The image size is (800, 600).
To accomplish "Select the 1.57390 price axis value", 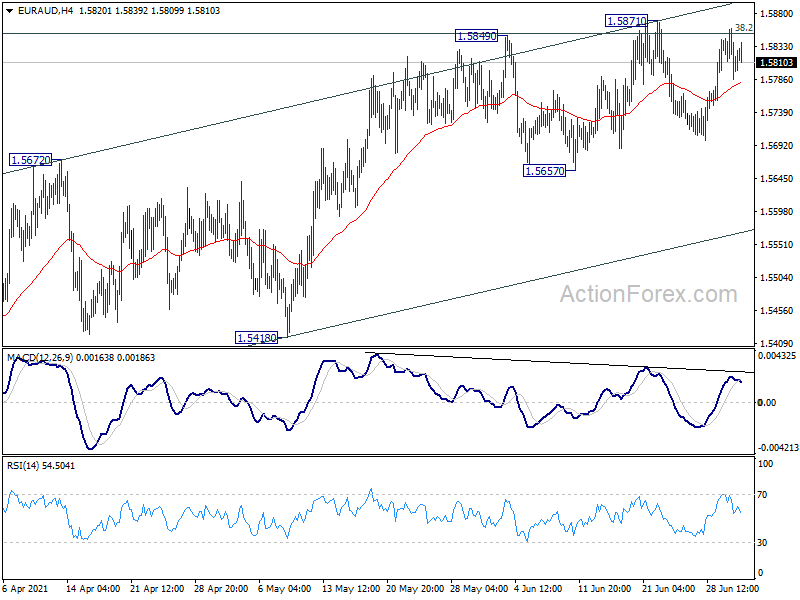I will [x=777, y=113].
